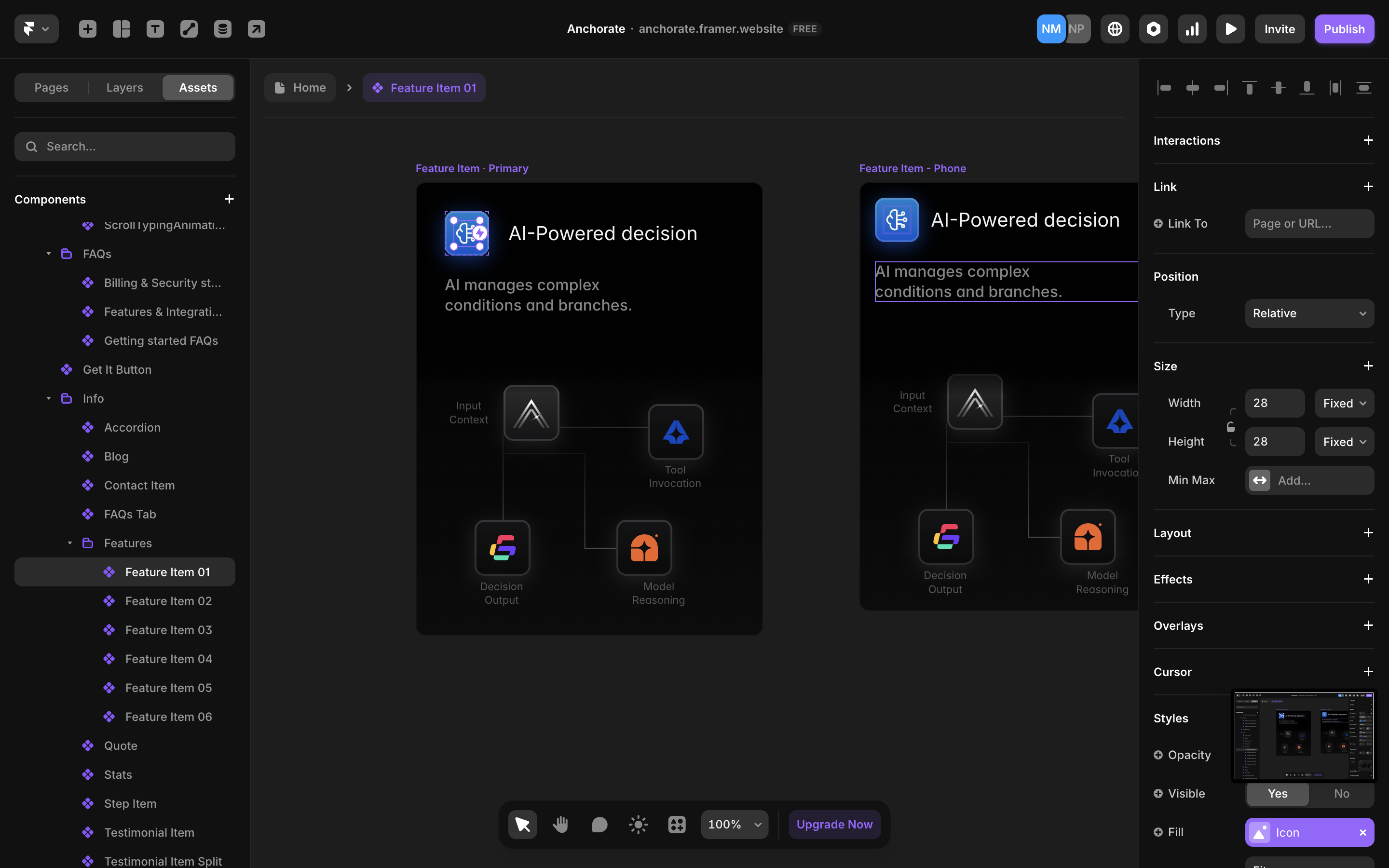This screenshot has width=1389, height=868.
Task: Select the Hand pan tool
Action: [561, 825]
